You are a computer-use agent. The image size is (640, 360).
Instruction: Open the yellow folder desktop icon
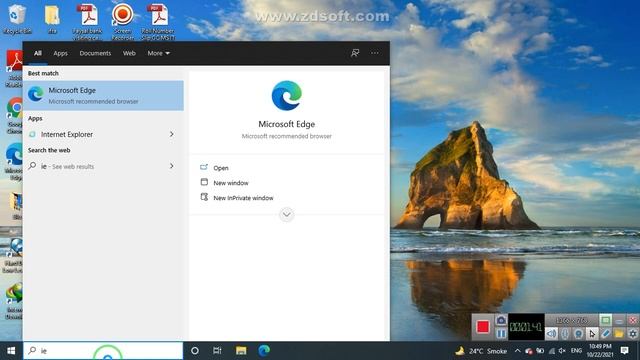tap(52, 18)
